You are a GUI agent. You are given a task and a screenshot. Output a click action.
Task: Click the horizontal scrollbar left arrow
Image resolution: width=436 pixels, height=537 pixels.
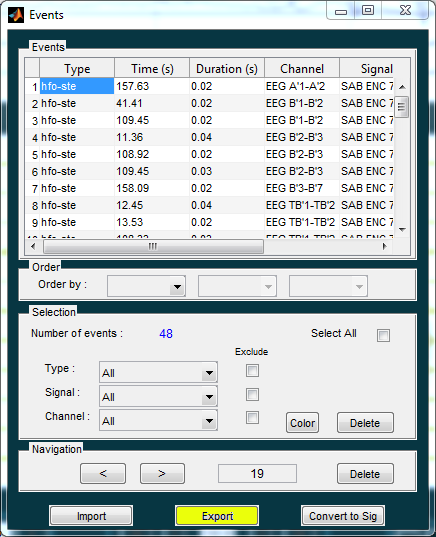coord(33,246)
